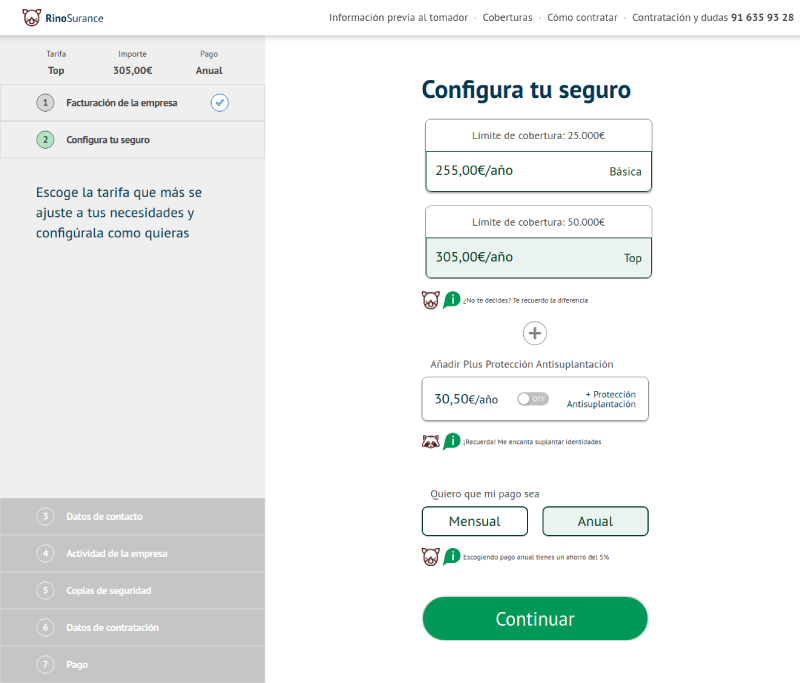Open the Actividad de la empresa step

click(133, 553)
